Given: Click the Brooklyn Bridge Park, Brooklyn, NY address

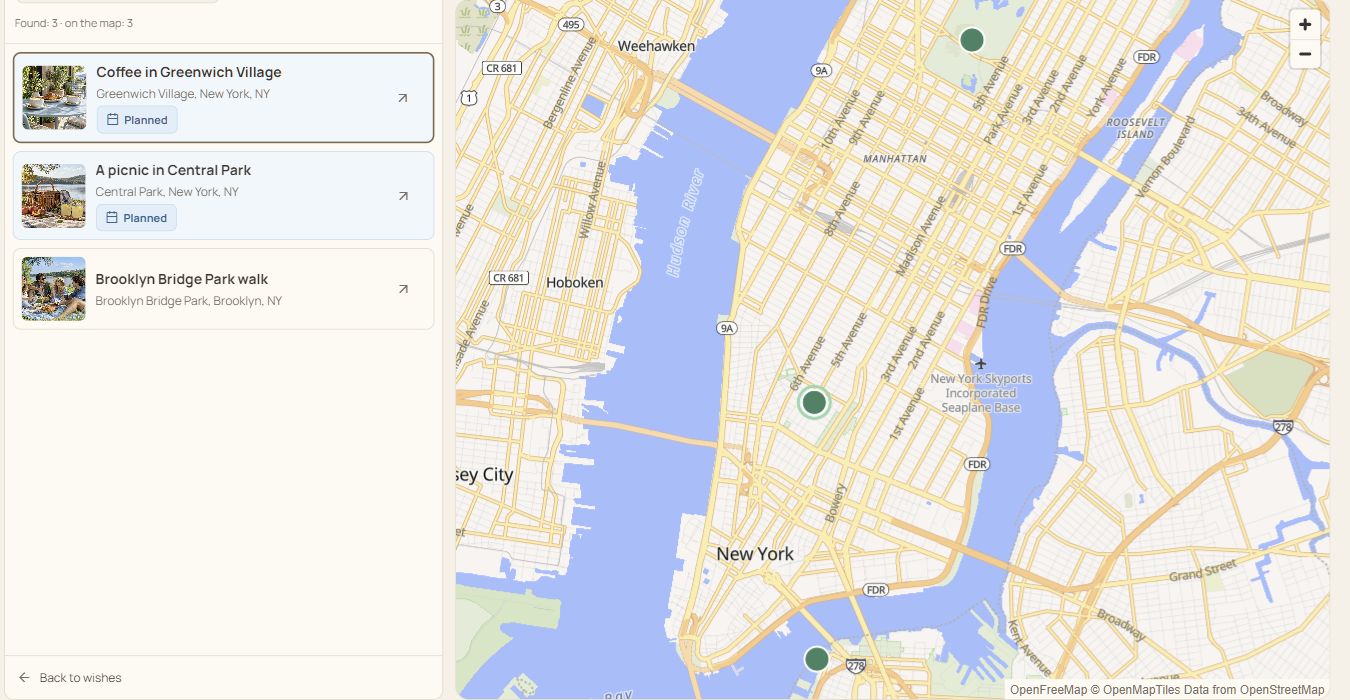Looking at the screenshot, I should pos(189,301).
